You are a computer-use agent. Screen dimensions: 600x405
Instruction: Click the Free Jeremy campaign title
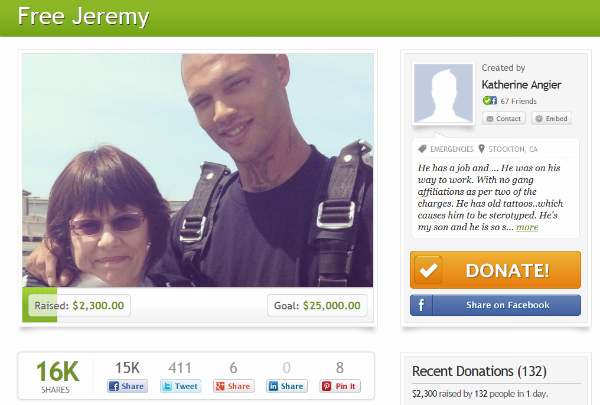(x=83, y=16)
